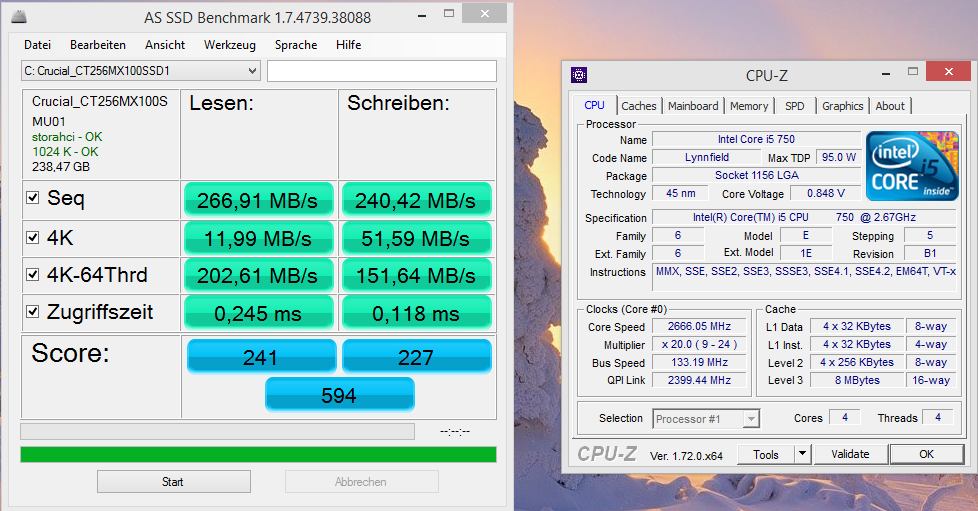Switch to the Caches tab
The image size is (978, 511).
[x=639, y=106]
